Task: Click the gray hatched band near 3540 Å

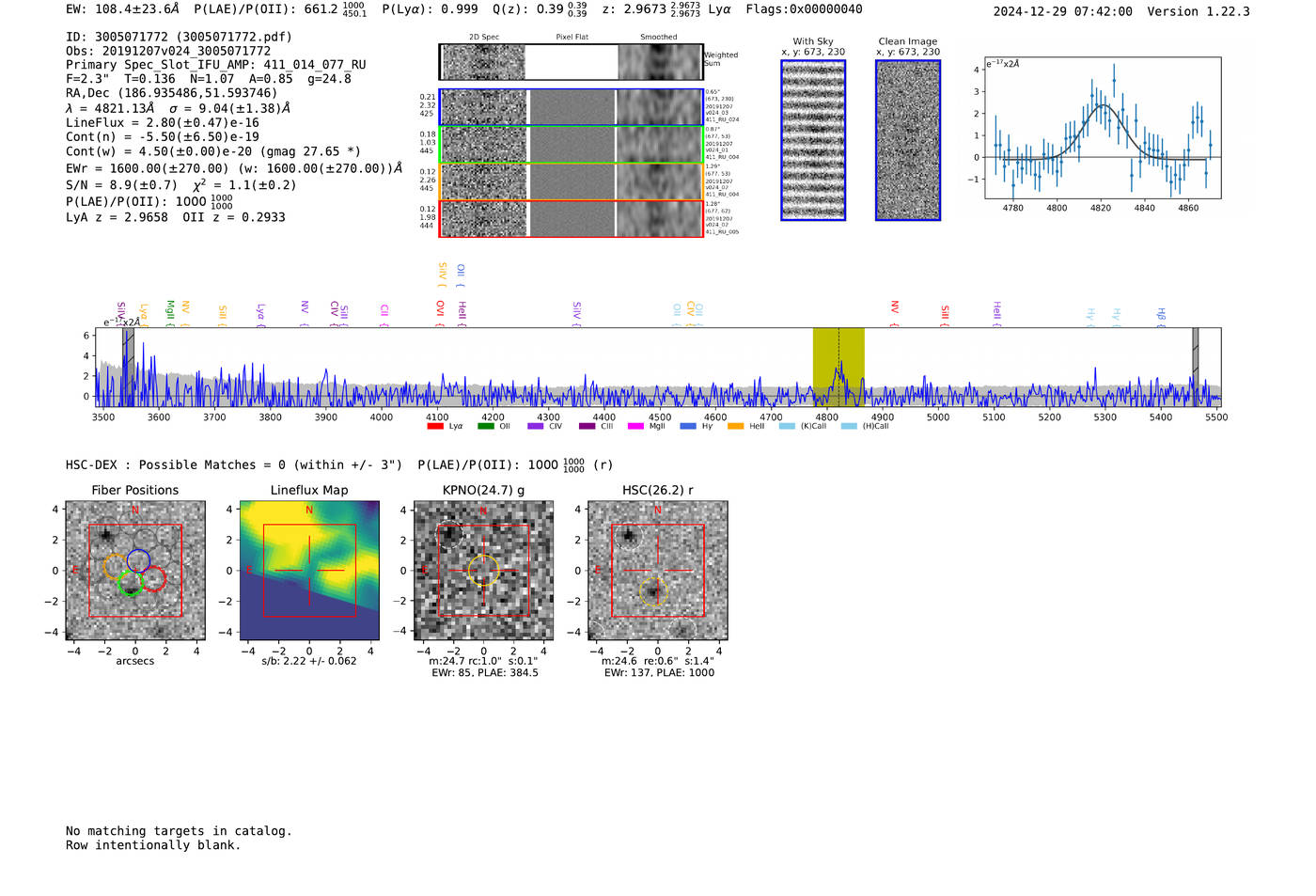Action: (129, 368)
